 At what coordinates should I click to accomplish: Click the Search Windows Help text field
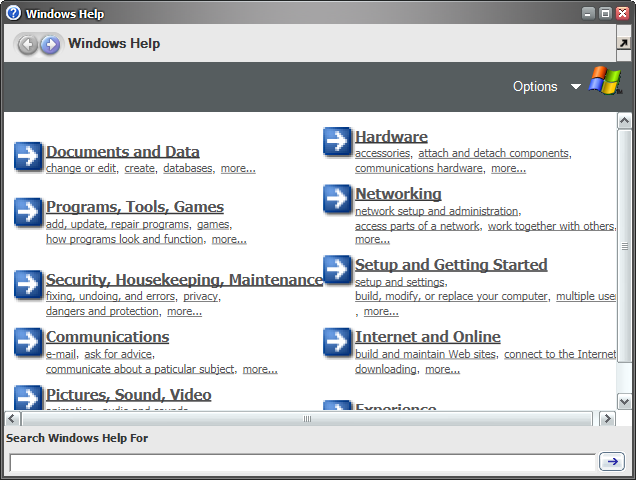302,462
